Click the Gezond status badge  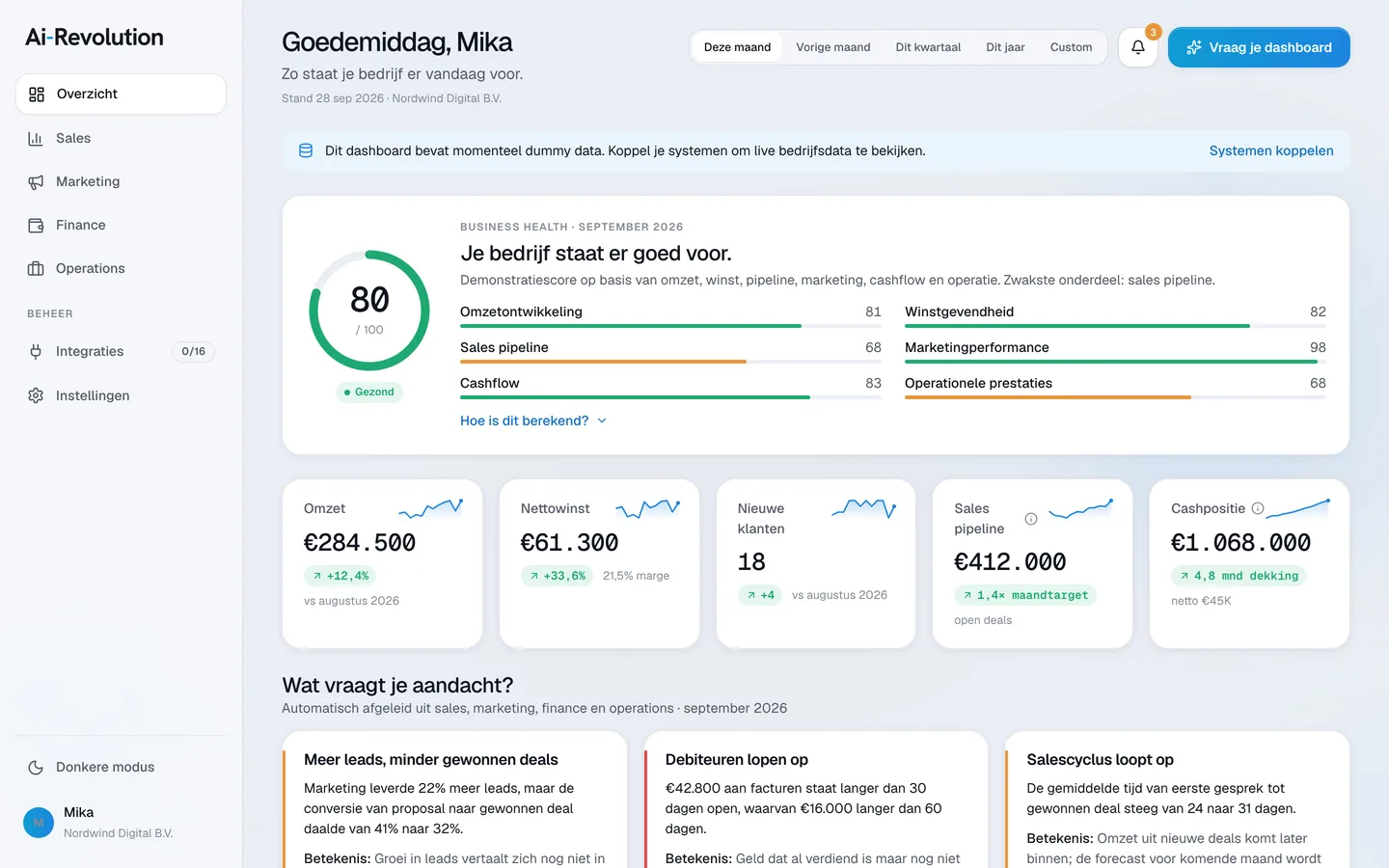pos(368,392)
